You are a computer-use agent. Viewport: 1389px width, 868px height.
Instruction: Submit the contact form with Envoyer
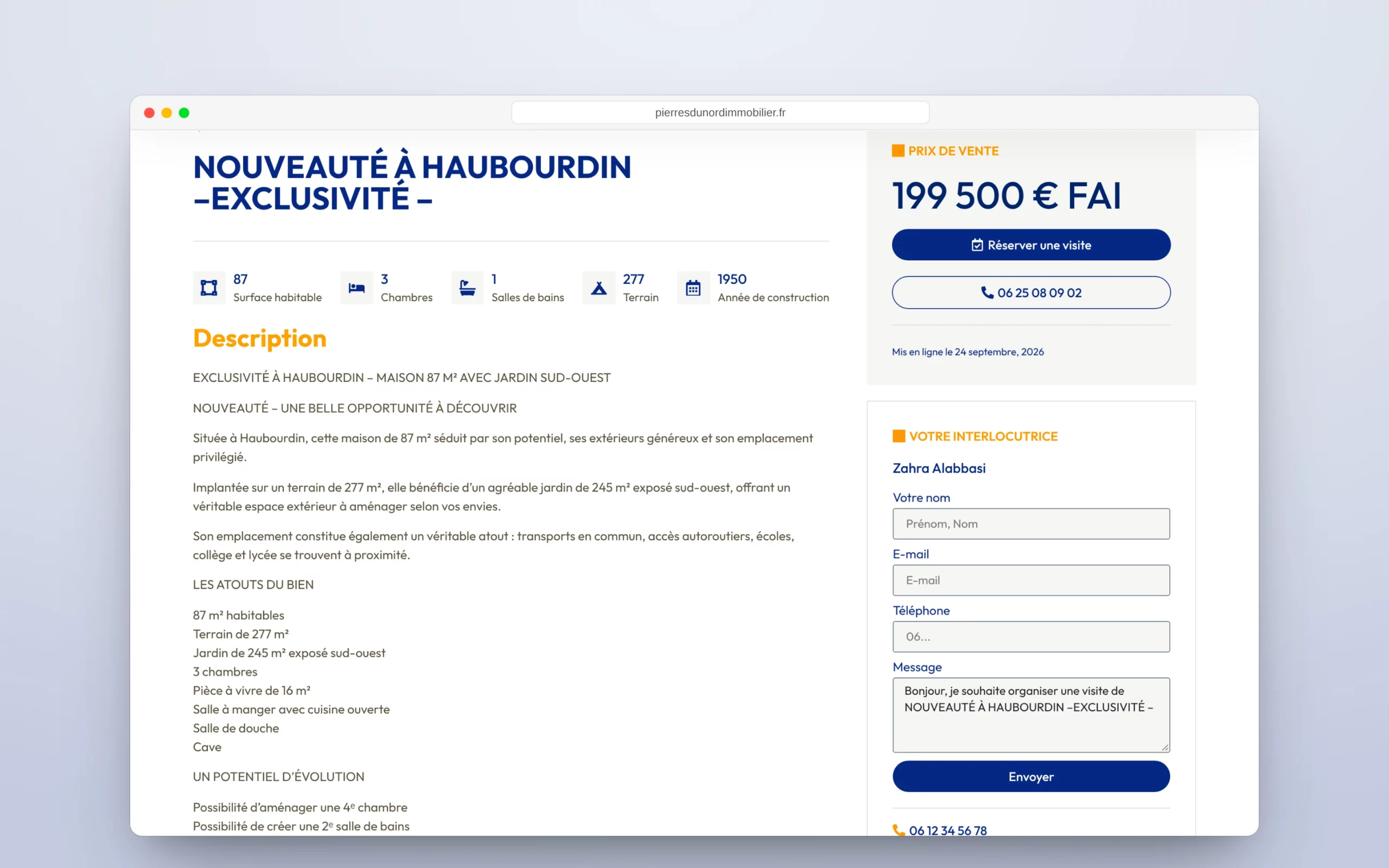point(1031,777)
